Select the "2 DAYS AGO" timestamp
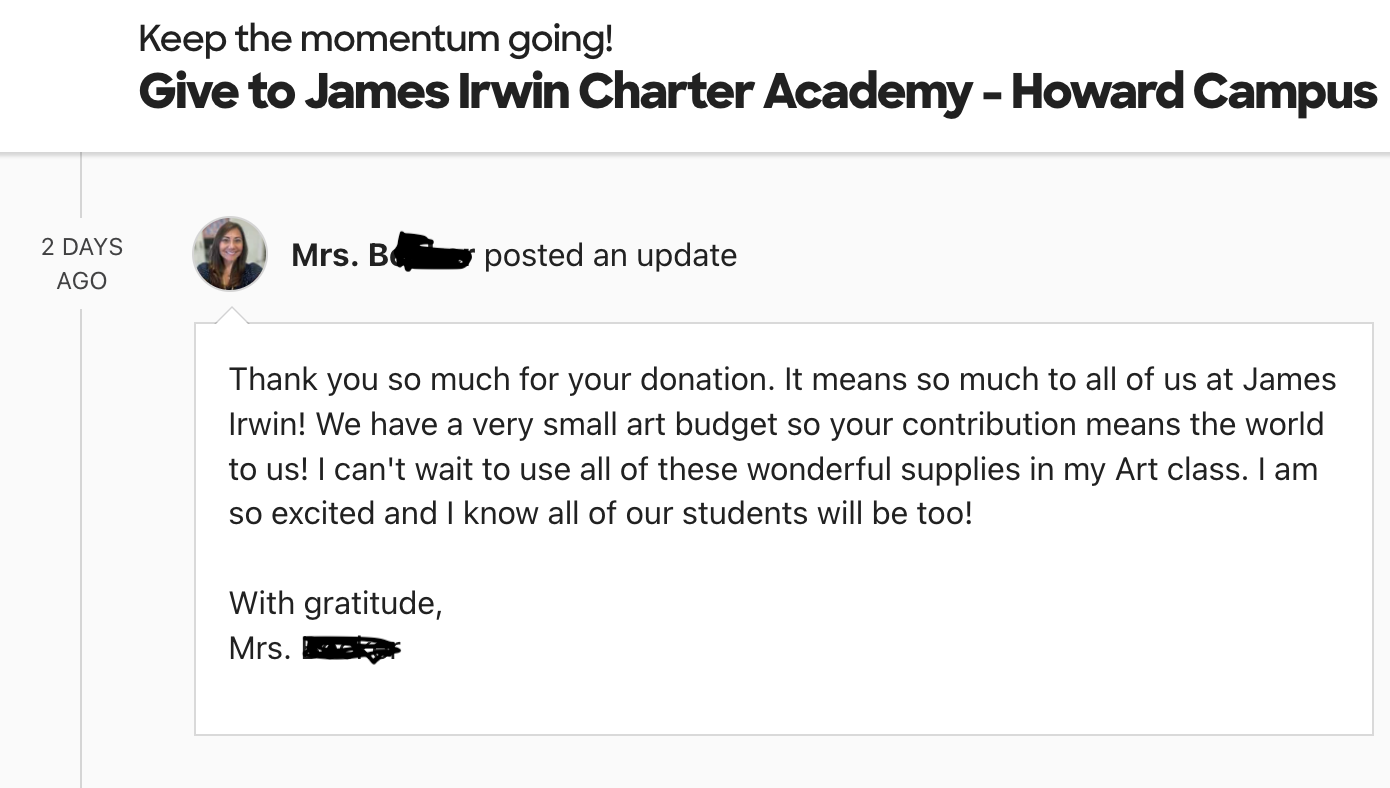 click(x=82, y=264)
